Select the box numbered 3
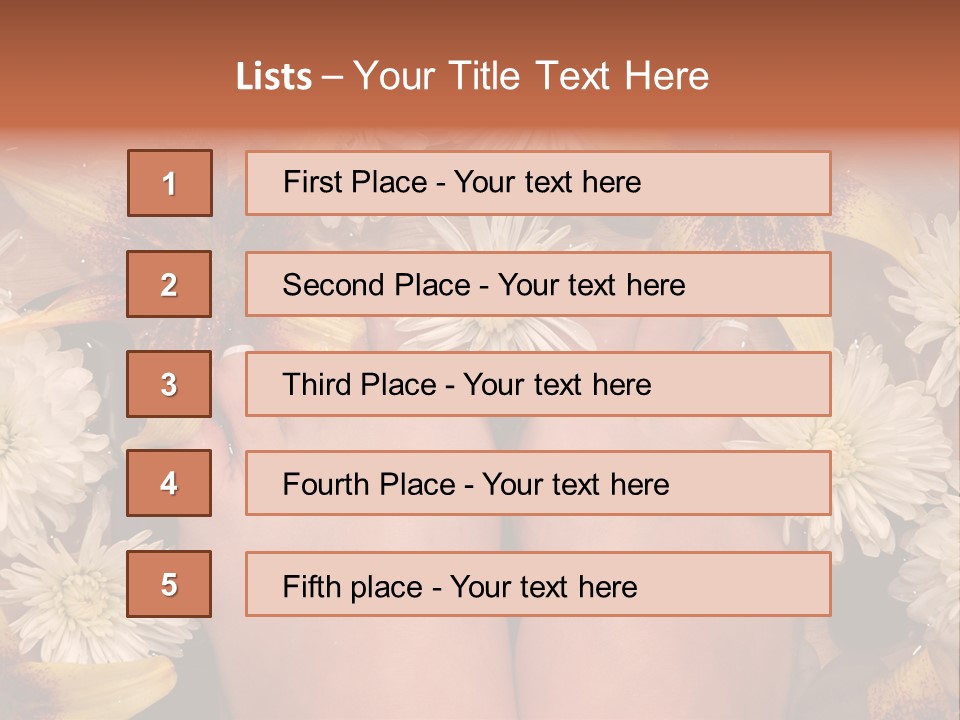 click(x=169, y=384)
